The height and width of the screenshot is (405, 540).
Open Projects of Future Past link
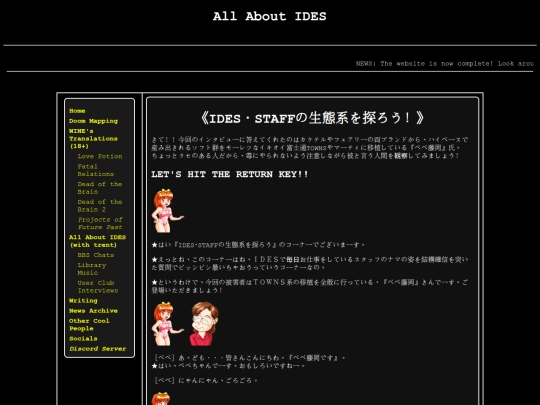tap(100, 223)
